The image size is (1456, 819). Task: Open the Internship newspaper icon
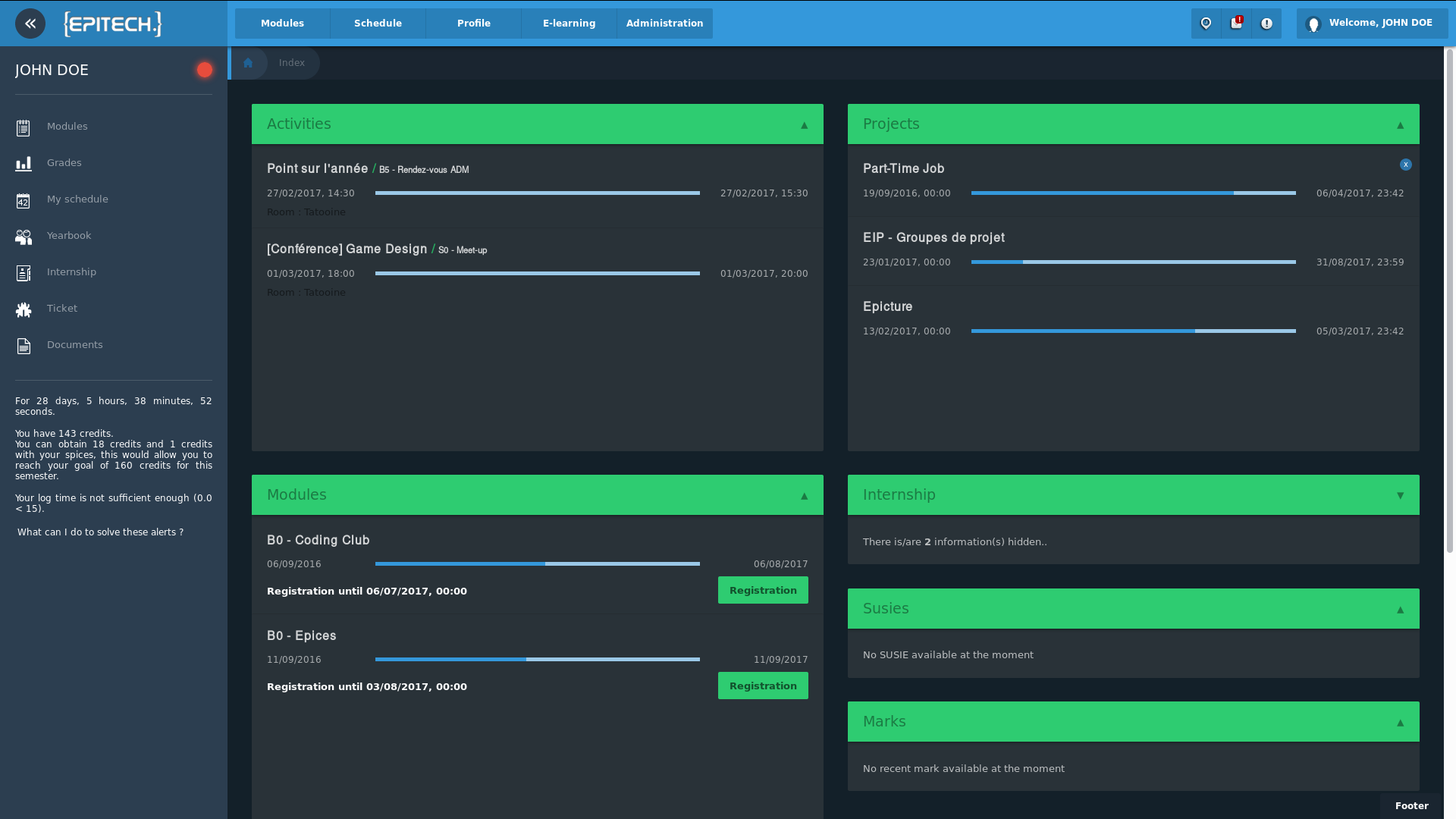24,271
